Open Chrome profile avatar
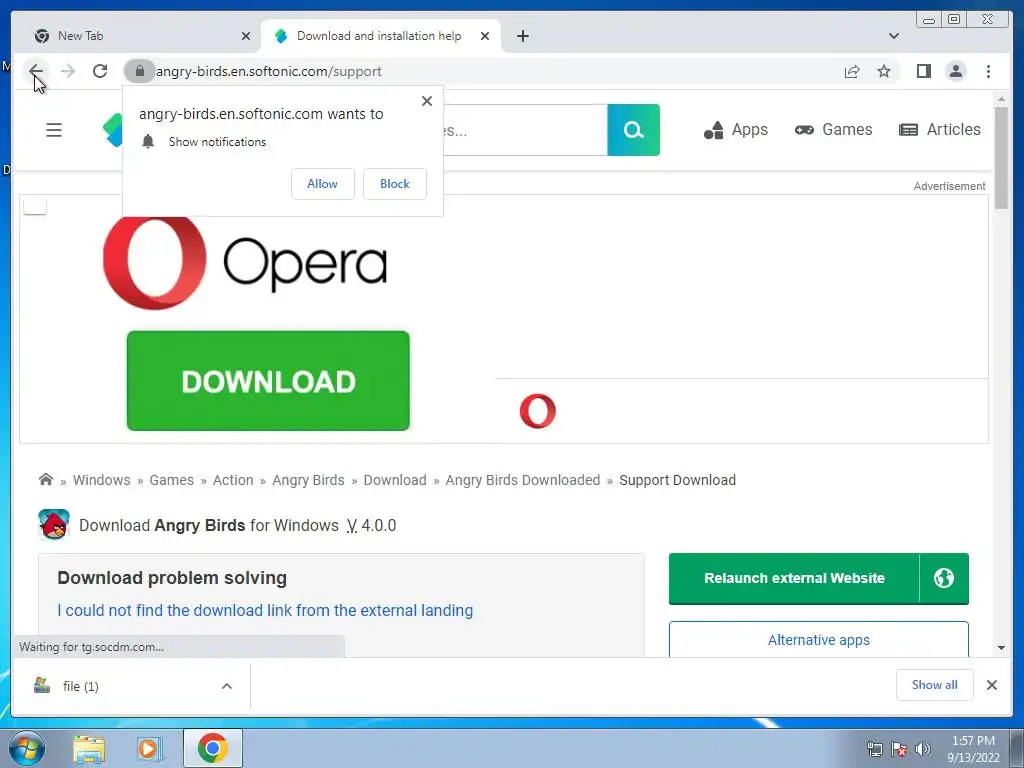 (955, 71)
